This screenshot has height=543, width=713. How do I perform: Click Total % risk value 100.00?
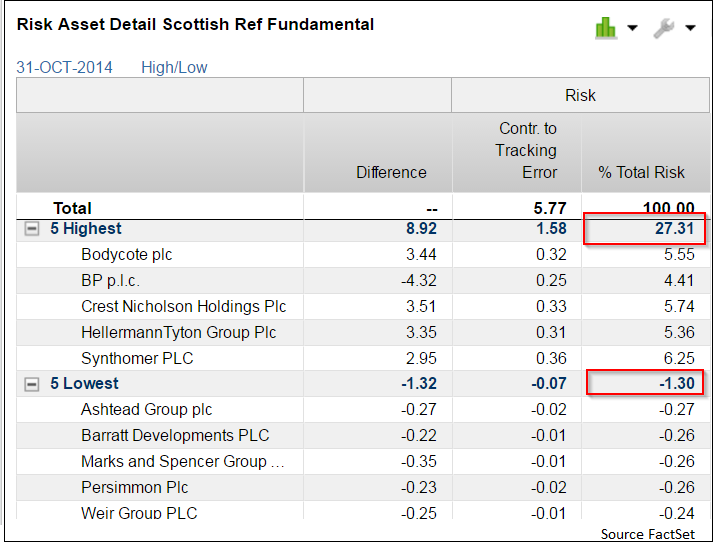[668, 208]
